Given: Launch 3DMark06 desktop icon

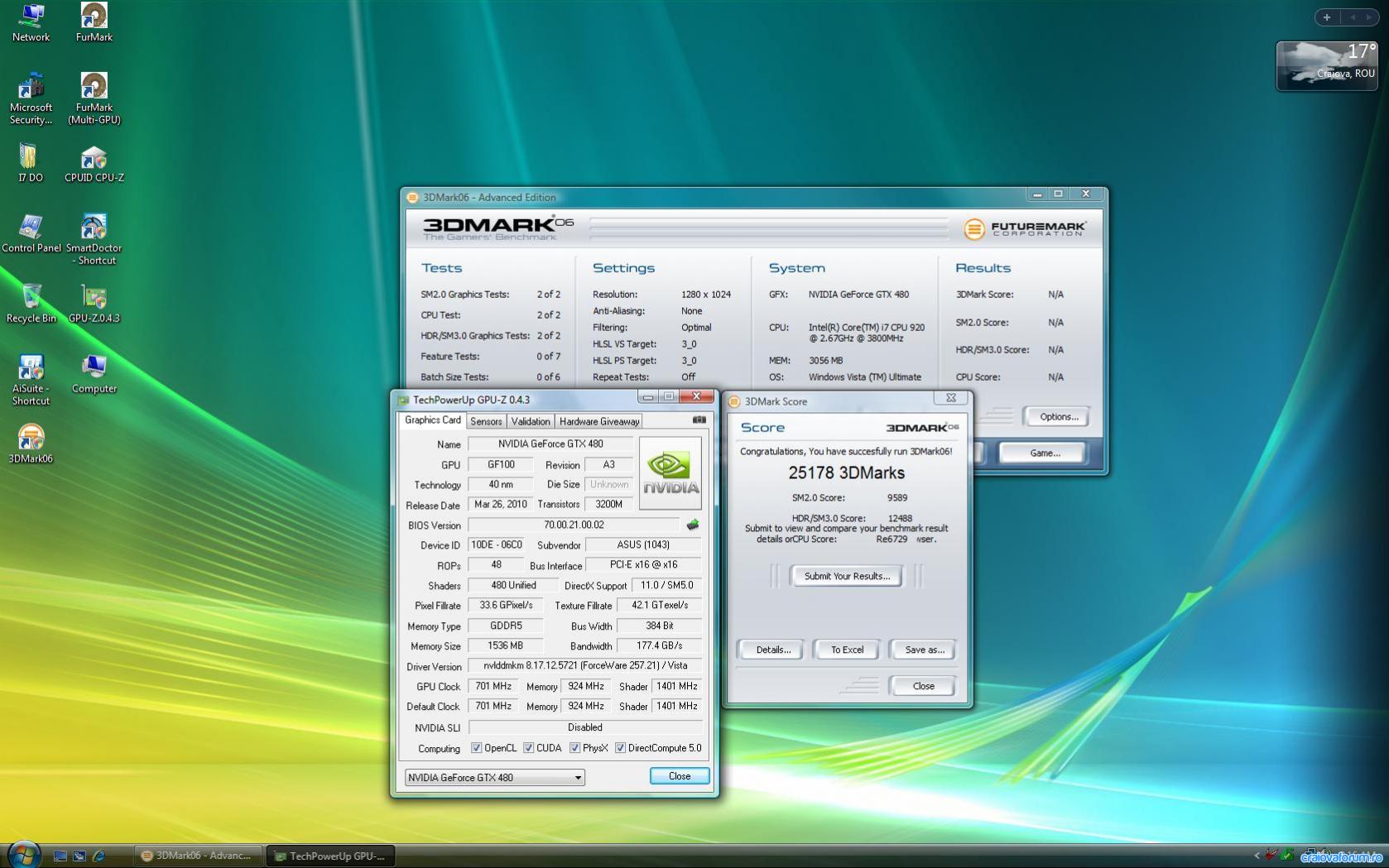Looking at the screenshot, I should 31,444.
